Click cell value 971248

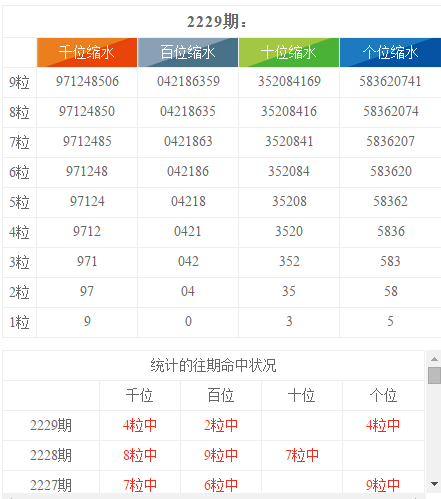click(x=87, y=171)
